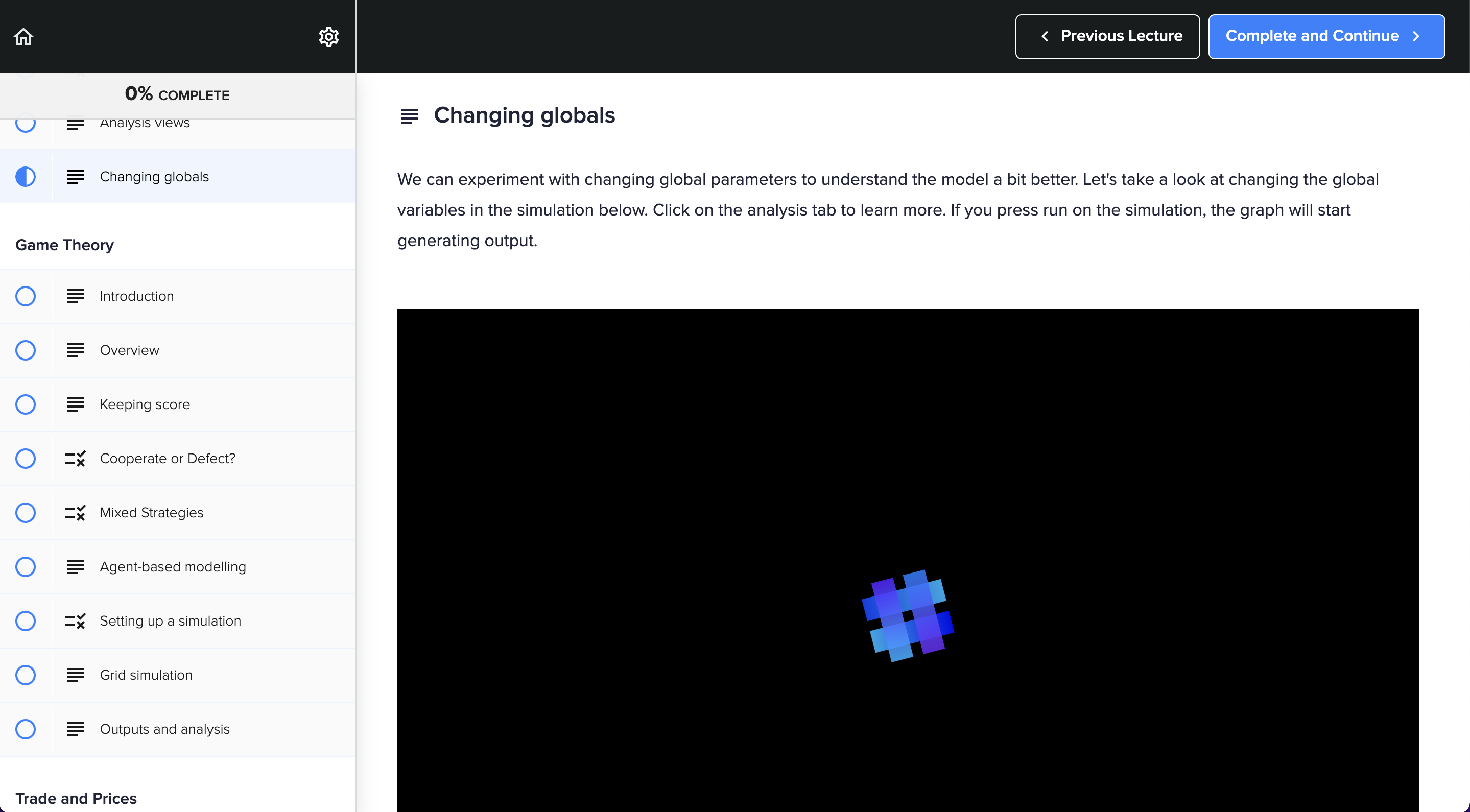Click left chevron on Previous Lecture
Image resolution: width=1470 pixels, height=812 pixels.
click(1045, 37)
